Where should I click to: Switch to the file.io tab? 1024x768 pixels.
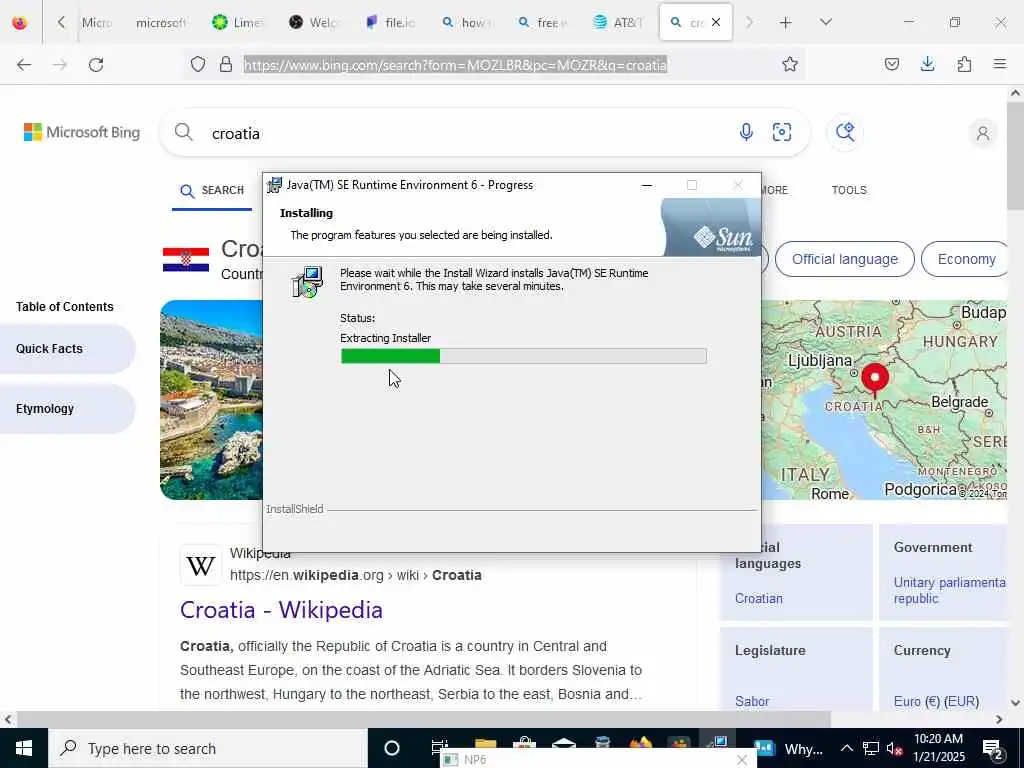click(390, 22)
